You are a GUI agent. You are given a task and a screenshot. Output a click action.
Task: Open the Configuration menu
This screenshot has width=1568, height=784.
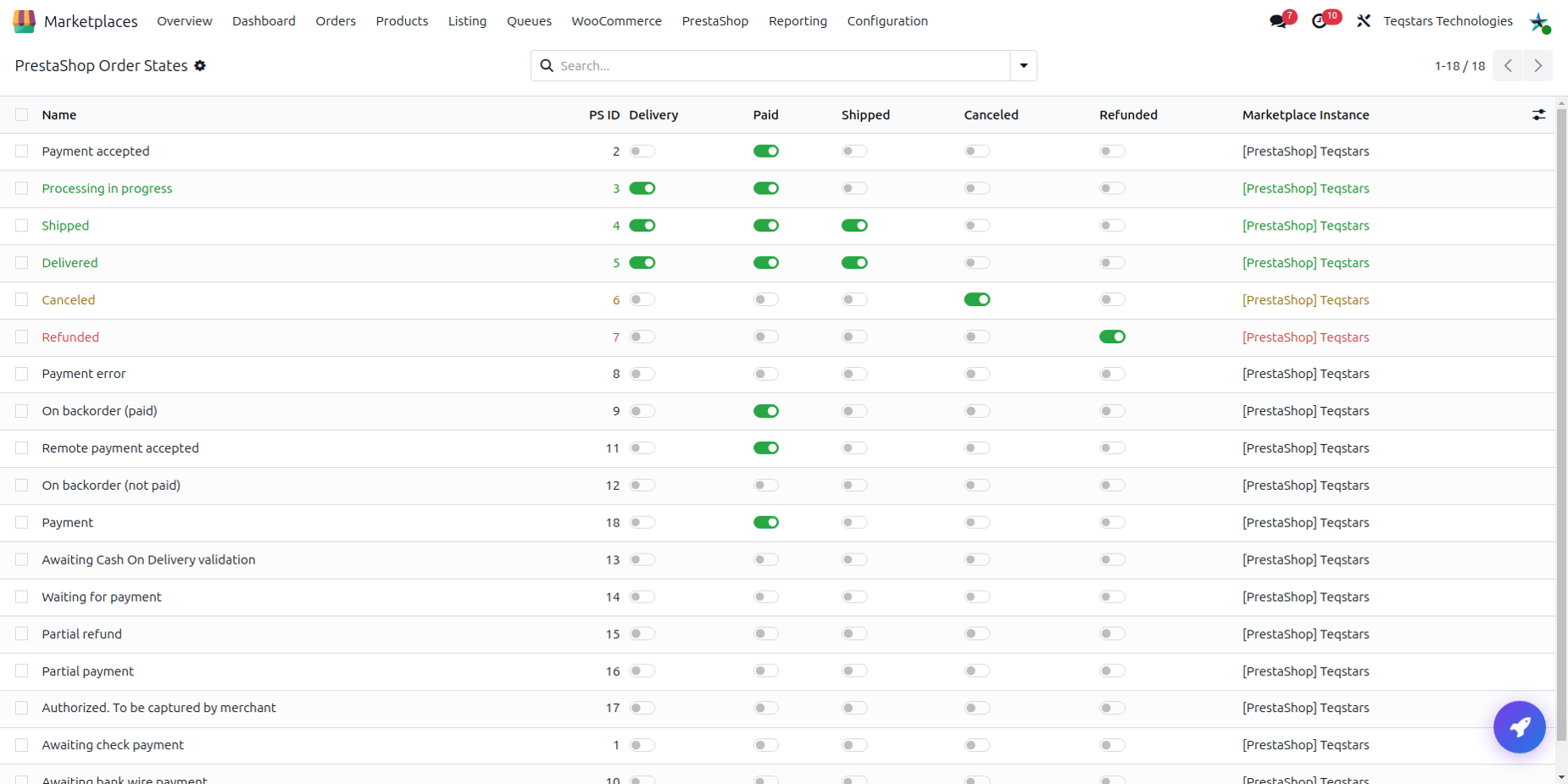(887, 21)
